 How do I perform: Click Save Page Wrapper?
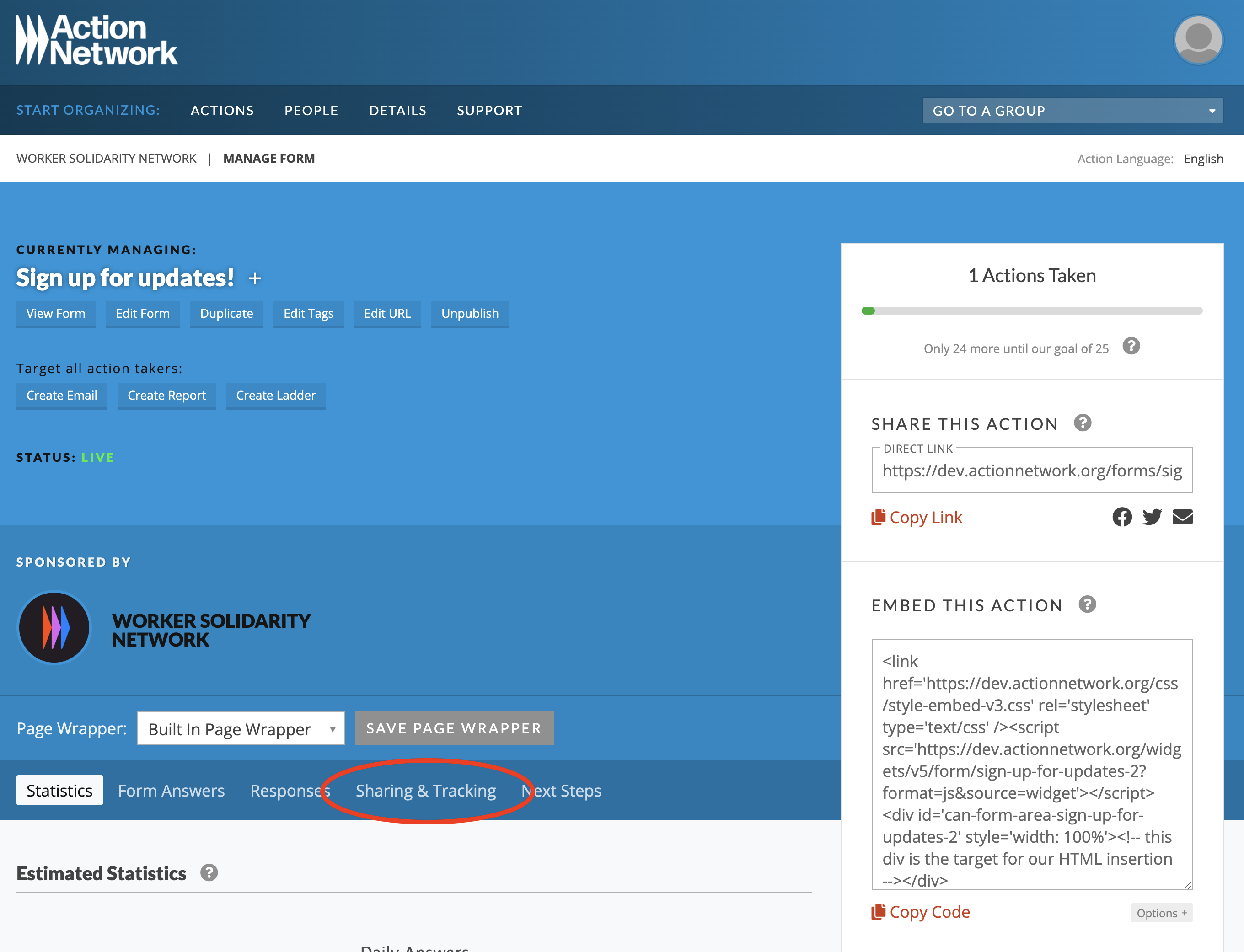454,728
